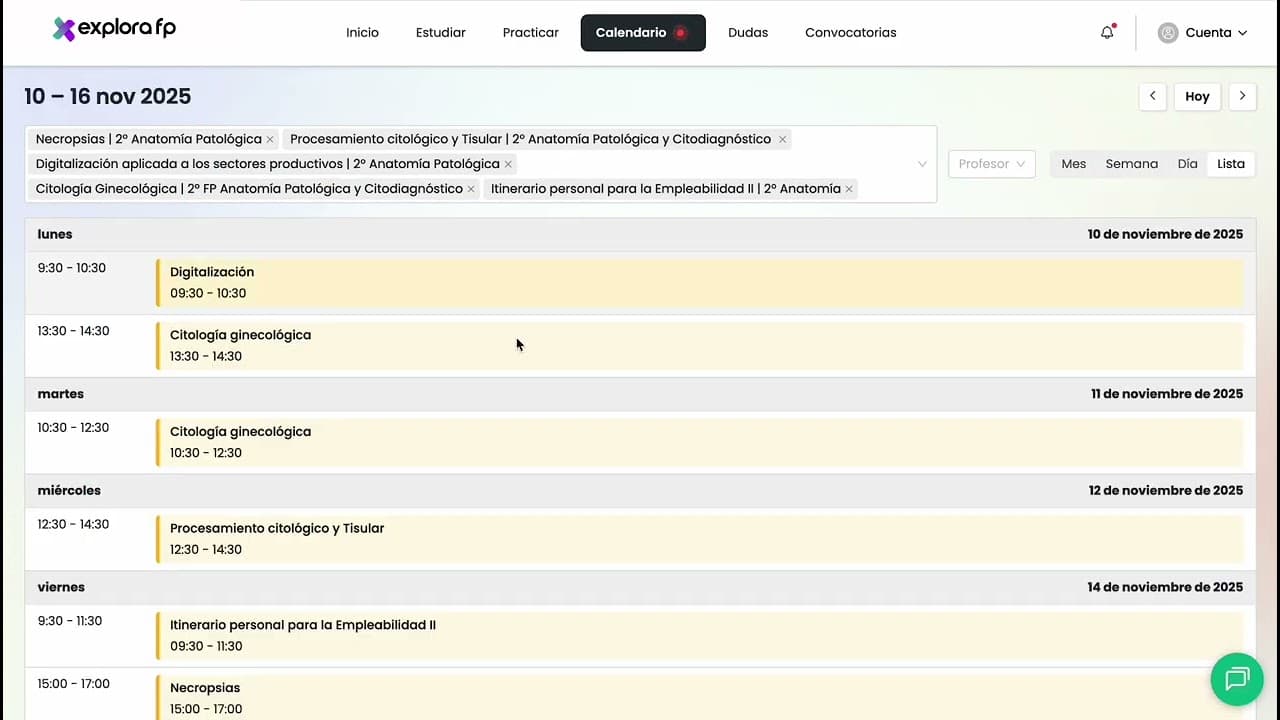The height and width of the screenshot is (720, 1280).
Task: Switch to Mes calendar view
Action: pos(1073,164)
